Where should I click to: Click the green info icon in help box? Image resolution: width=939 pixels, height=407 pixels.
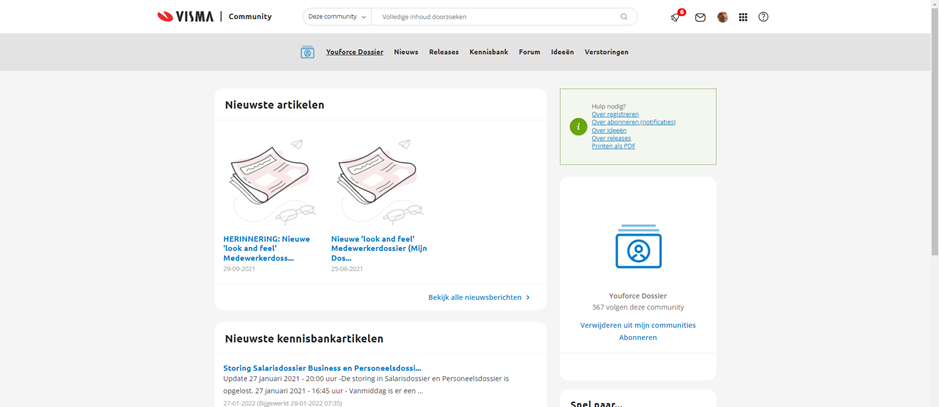coord(578,127)
